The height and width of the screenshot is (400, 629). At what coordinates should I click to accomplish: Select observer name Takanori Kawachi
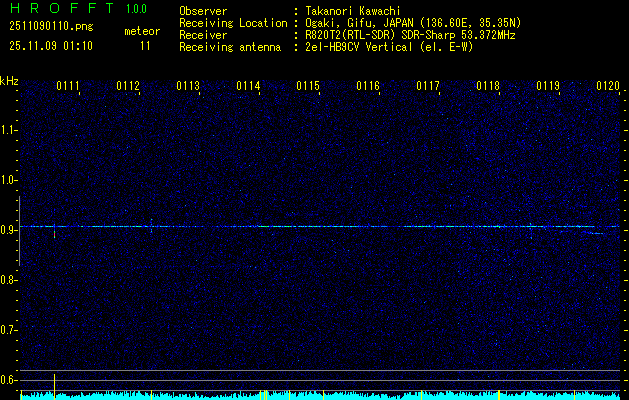(353, 11)
